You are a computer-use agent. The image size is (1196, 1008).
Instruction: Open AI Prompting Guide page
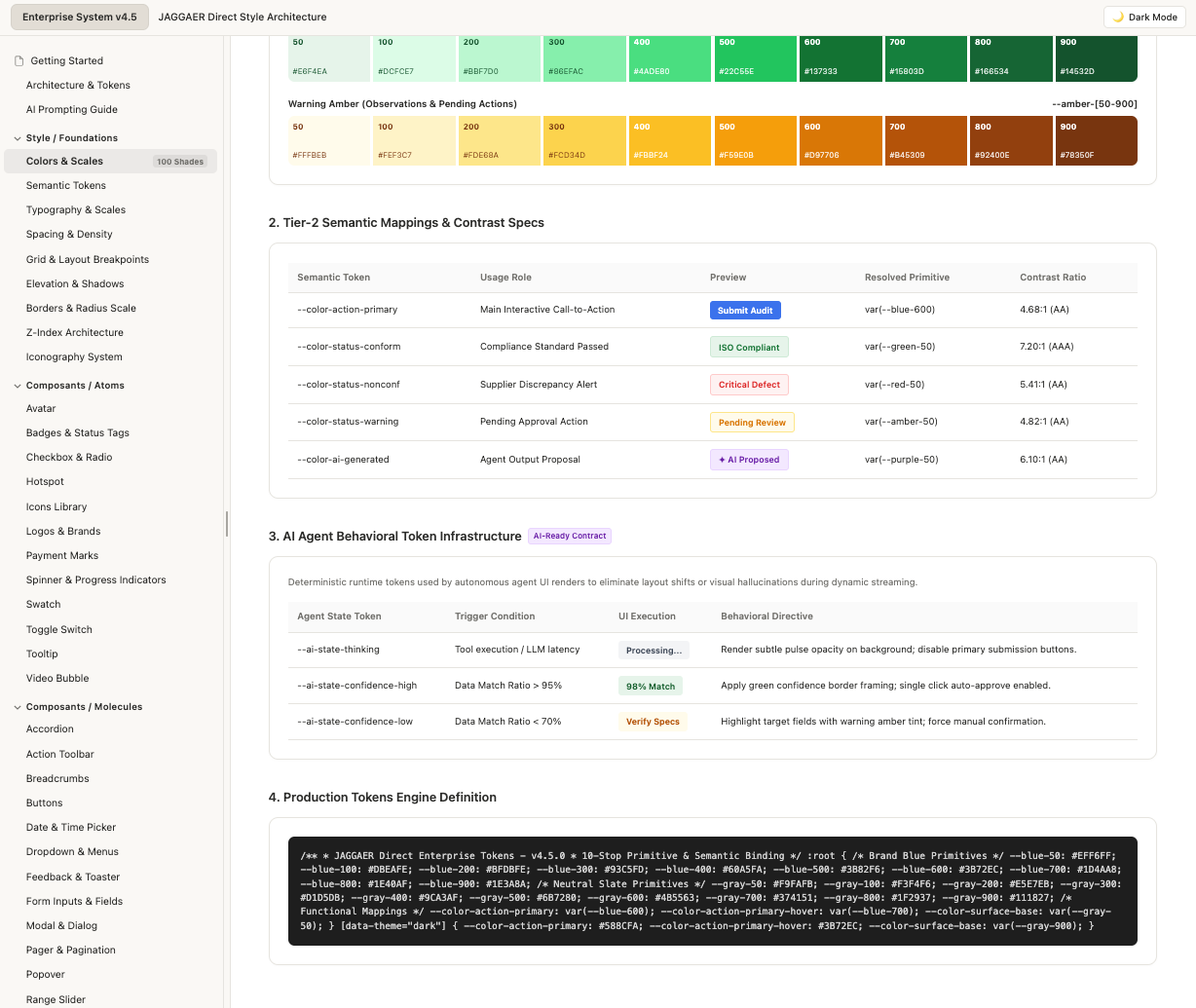[72, 109]
